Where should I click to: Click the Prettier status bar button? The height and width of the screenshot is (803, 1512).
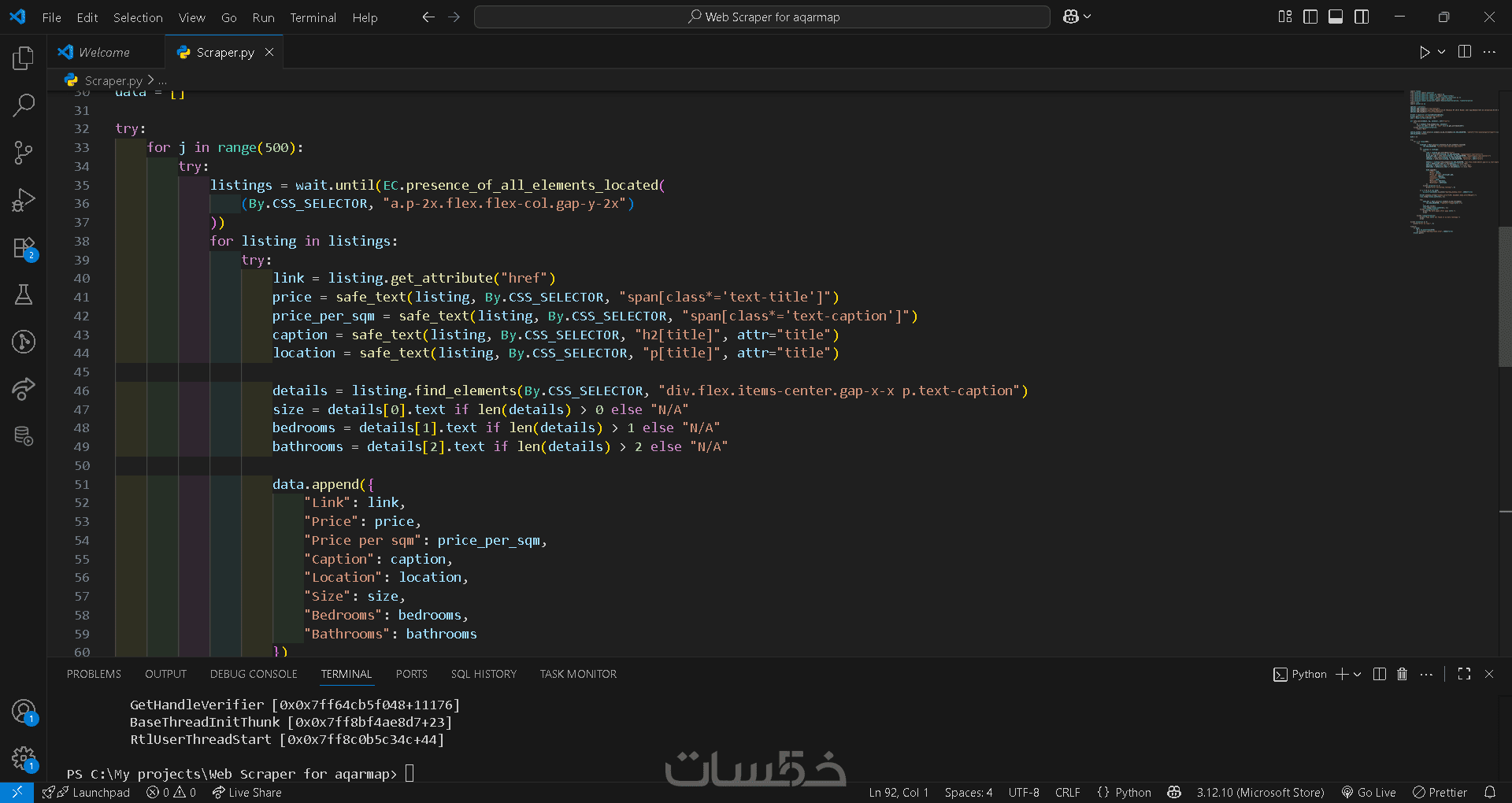click(x=1440, y=792)
